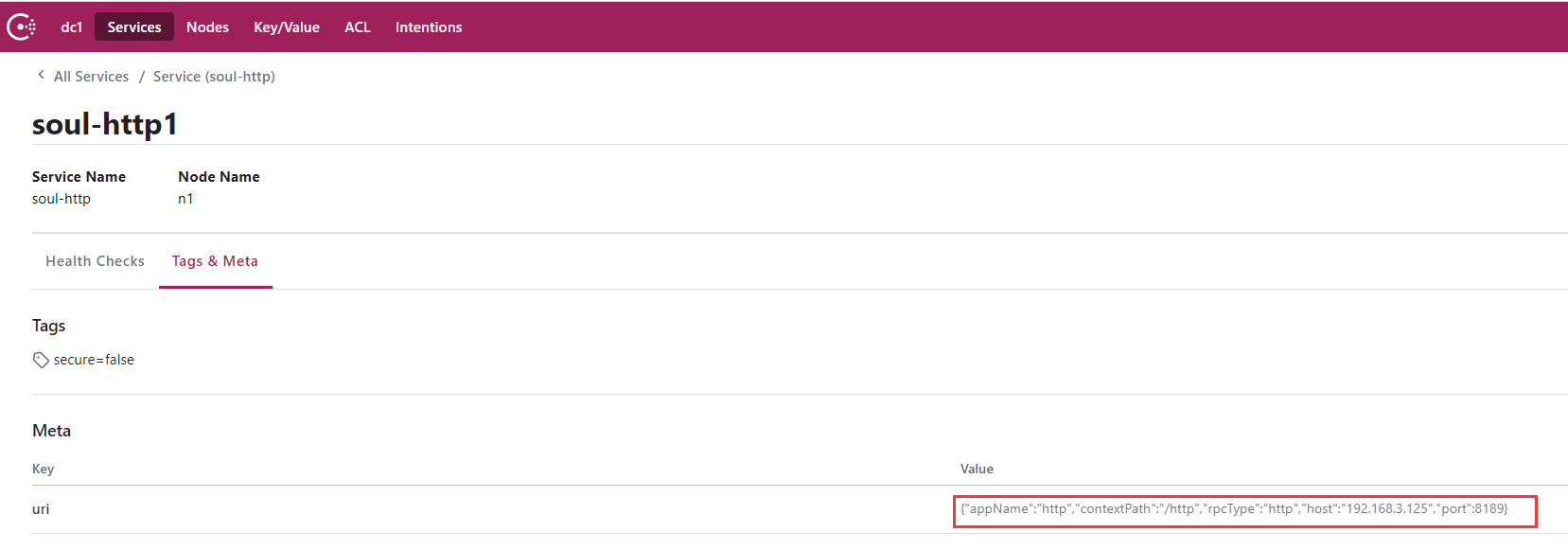This screenshot has height=550, width=1568.
Task: Click the uri JSON value text
Action: click(x=1234, y=509)
